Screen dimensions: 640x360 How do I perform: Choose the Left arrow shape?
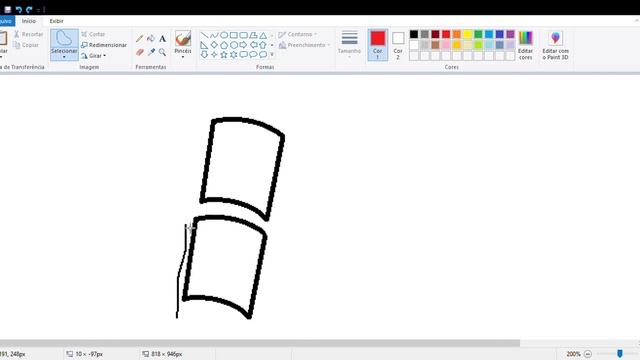253,45
